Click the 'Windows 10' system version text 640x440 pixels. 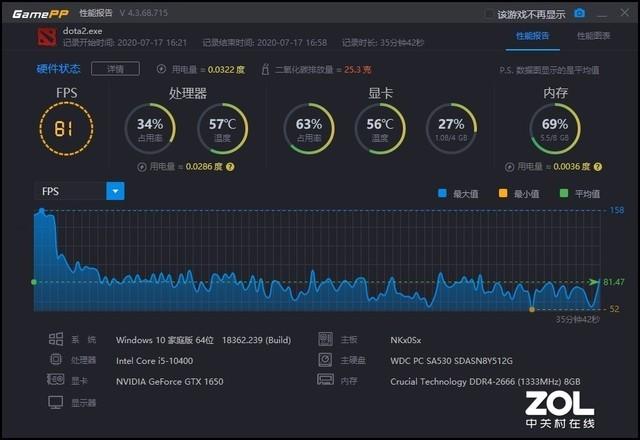[x=203, y=340]
